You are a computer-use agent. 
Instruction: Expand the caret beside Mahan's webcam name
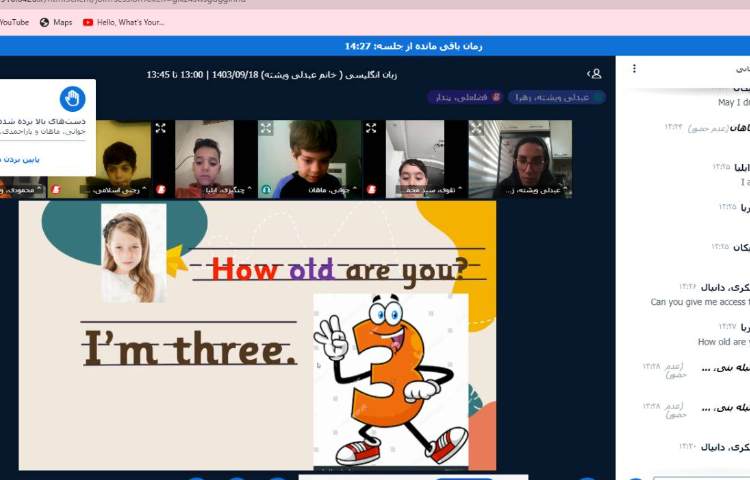[356, 189]
